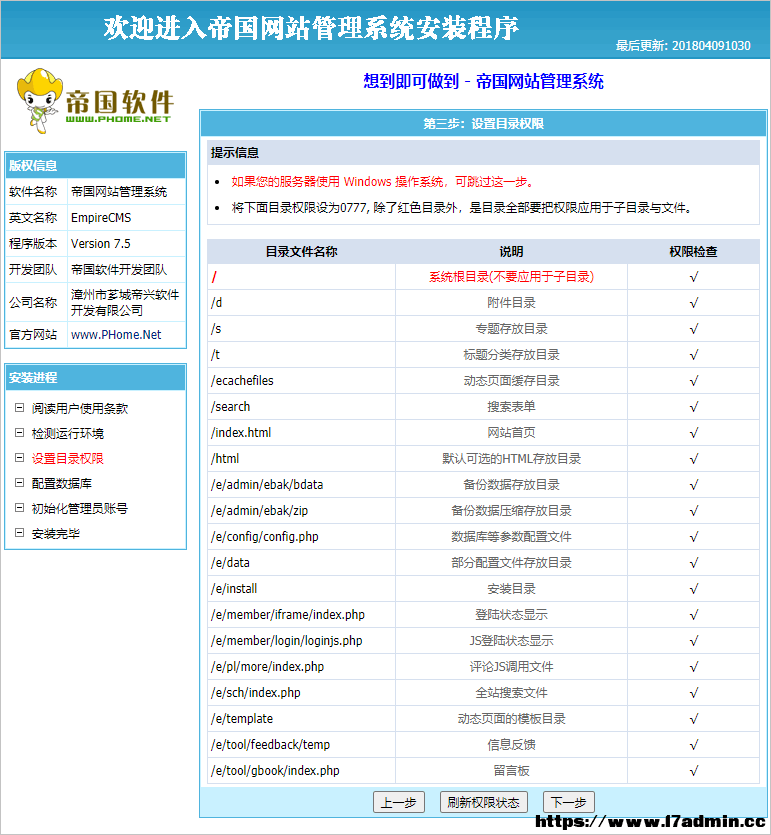Click the check mark in the /d row

pos(693,303)
